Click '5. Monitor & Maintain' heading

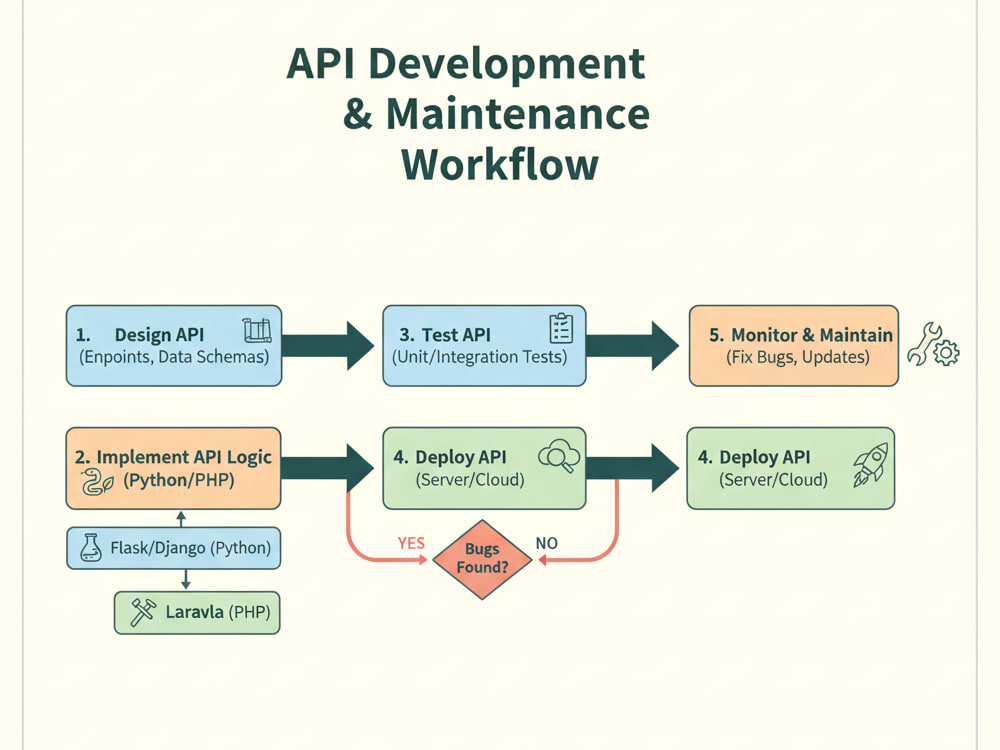(801, 335)
